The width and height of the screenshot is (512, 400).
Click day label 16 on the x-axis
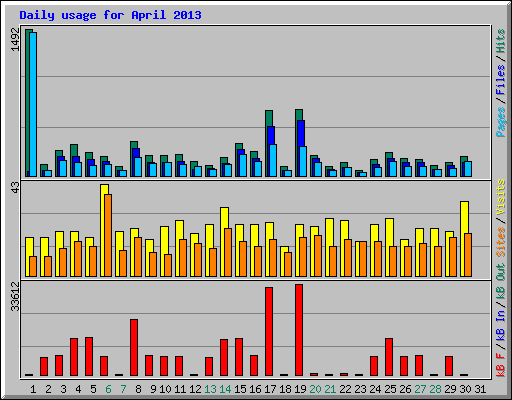point(255,389)
